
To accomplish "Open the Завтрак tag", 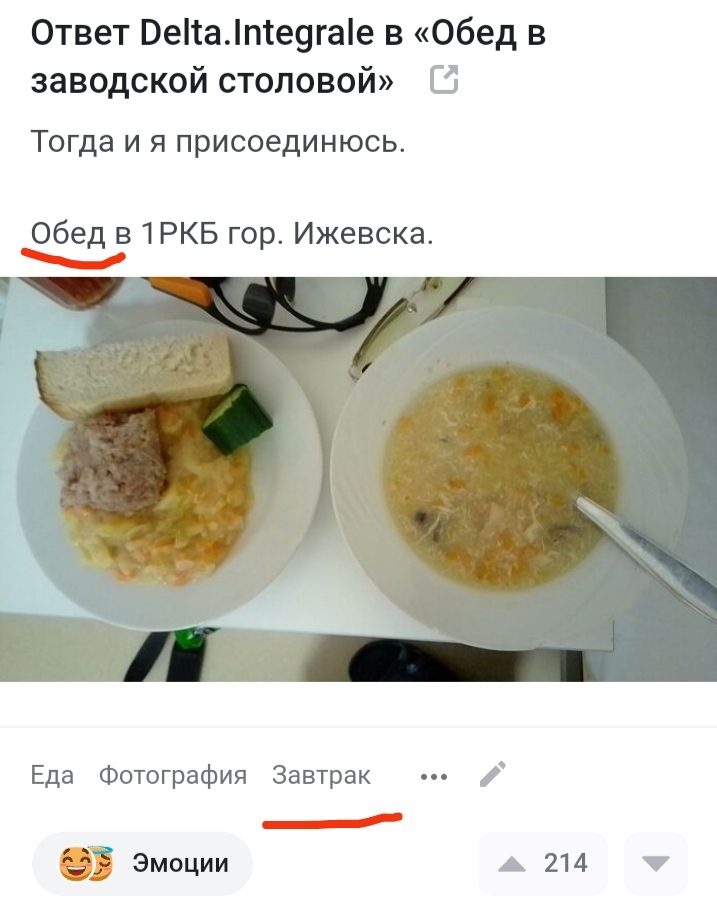I will coord(321,775).
